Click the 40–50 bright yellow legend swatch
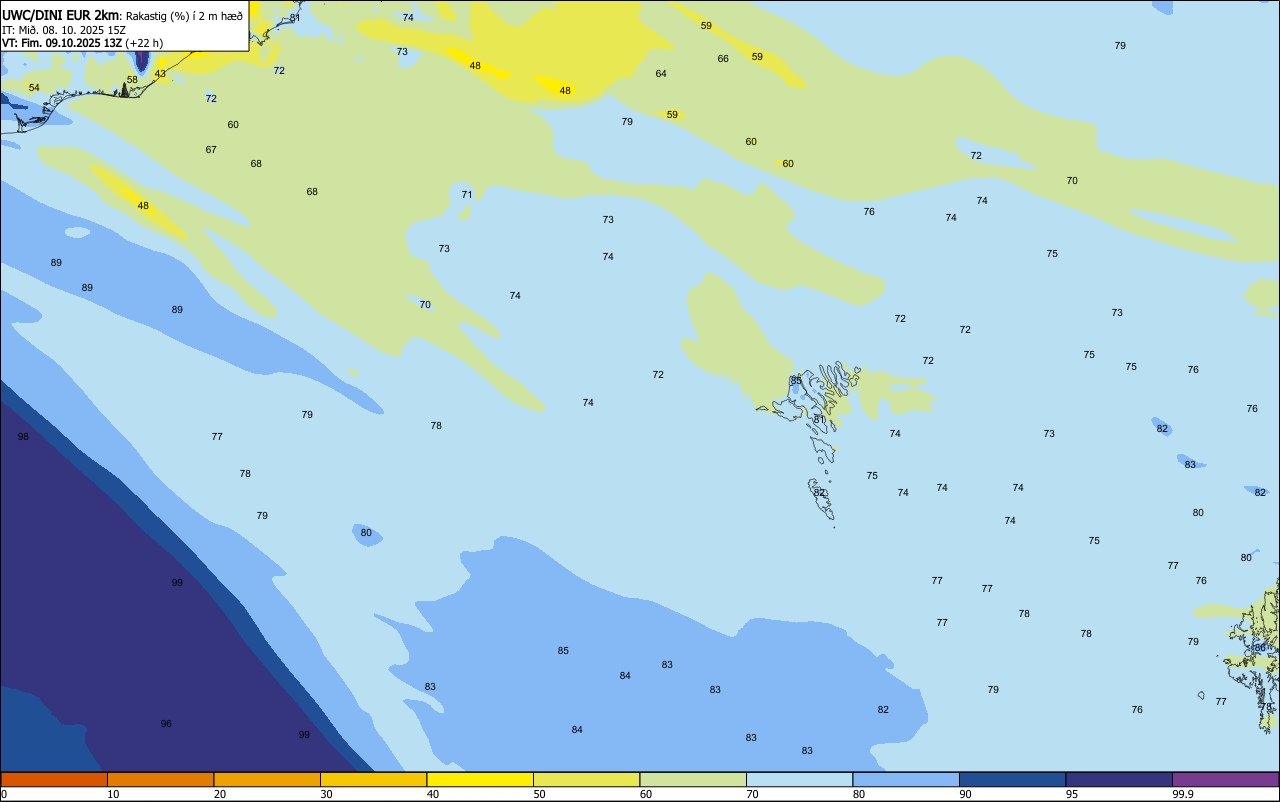Image resolution: width=1280 pixels, height=802 pixels. [x=480, y=779]
